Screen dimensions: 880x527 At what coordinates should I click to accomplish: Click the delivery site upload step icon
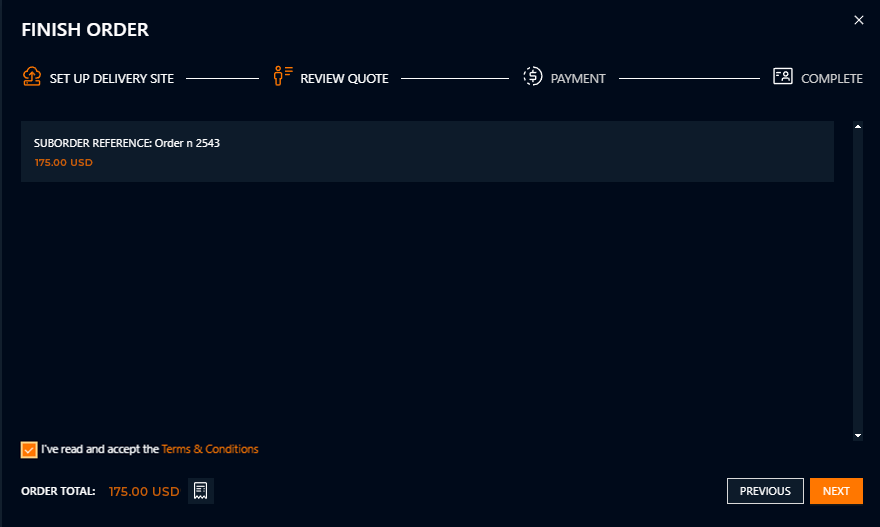pos(32,77)
